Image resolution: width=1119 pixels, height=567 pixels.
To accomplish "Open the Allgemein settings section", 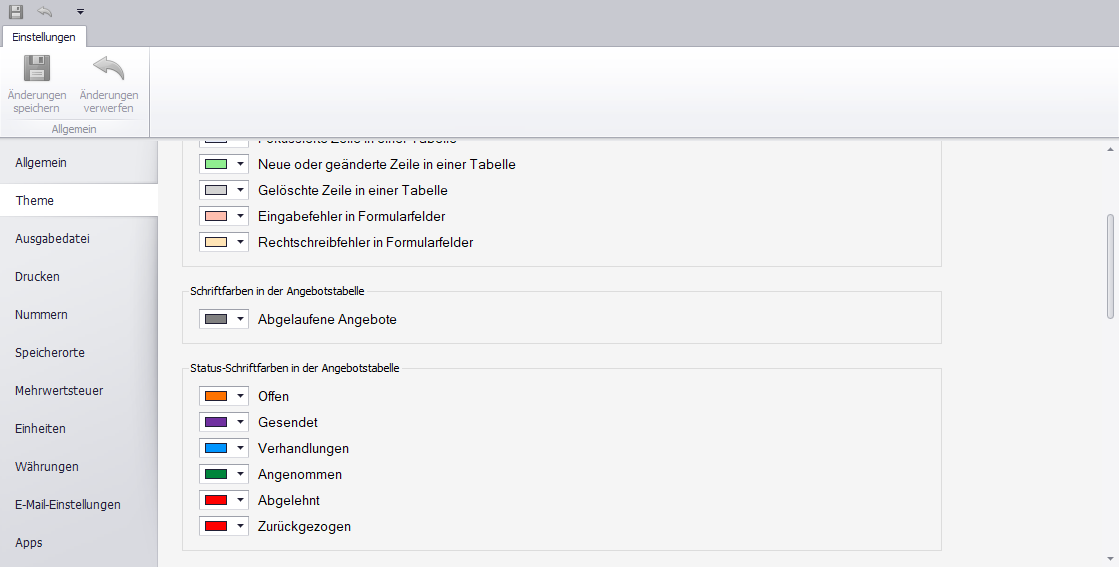I will [41, 162].
